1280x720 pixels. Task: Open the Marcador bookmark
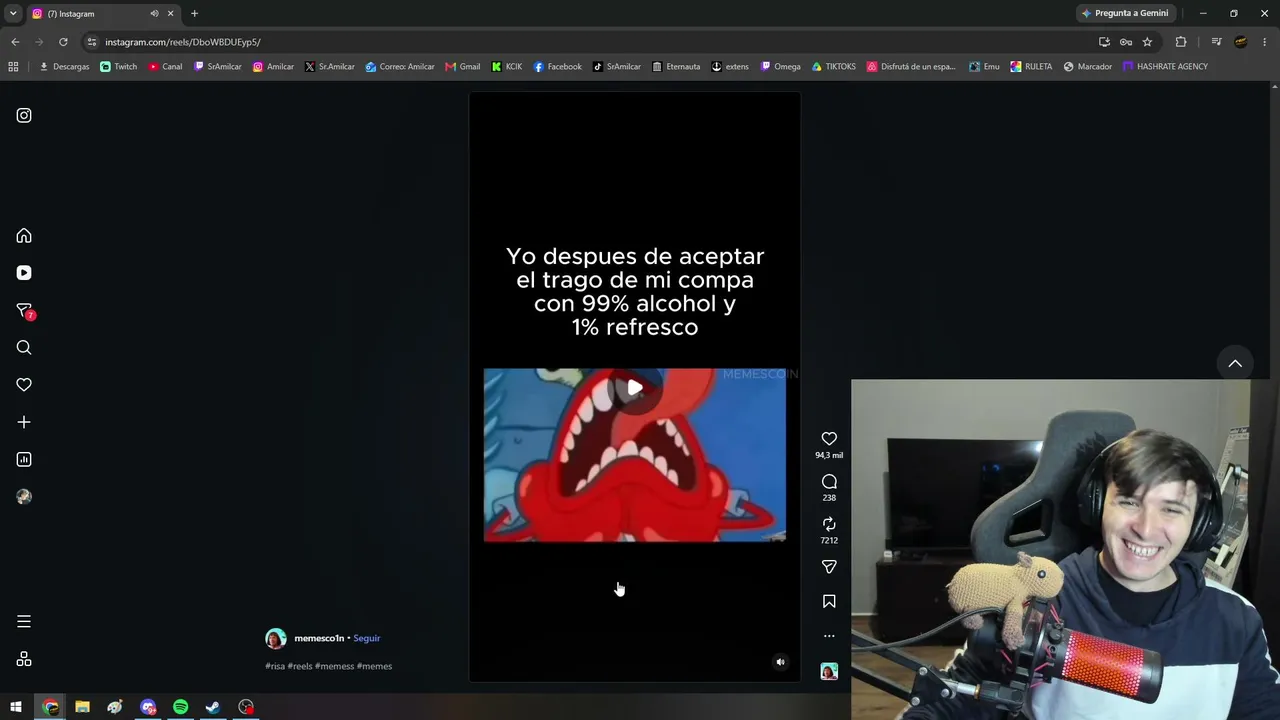click(x=1087, y=67)
